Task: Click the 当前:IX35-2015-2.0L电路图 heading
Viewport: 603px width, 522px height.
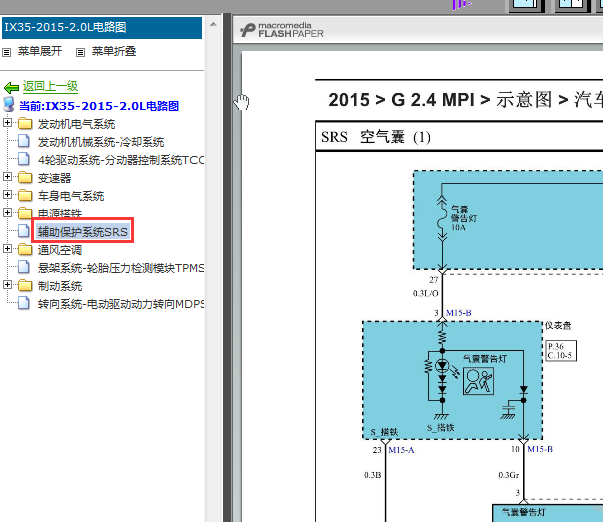Action: 99,106
